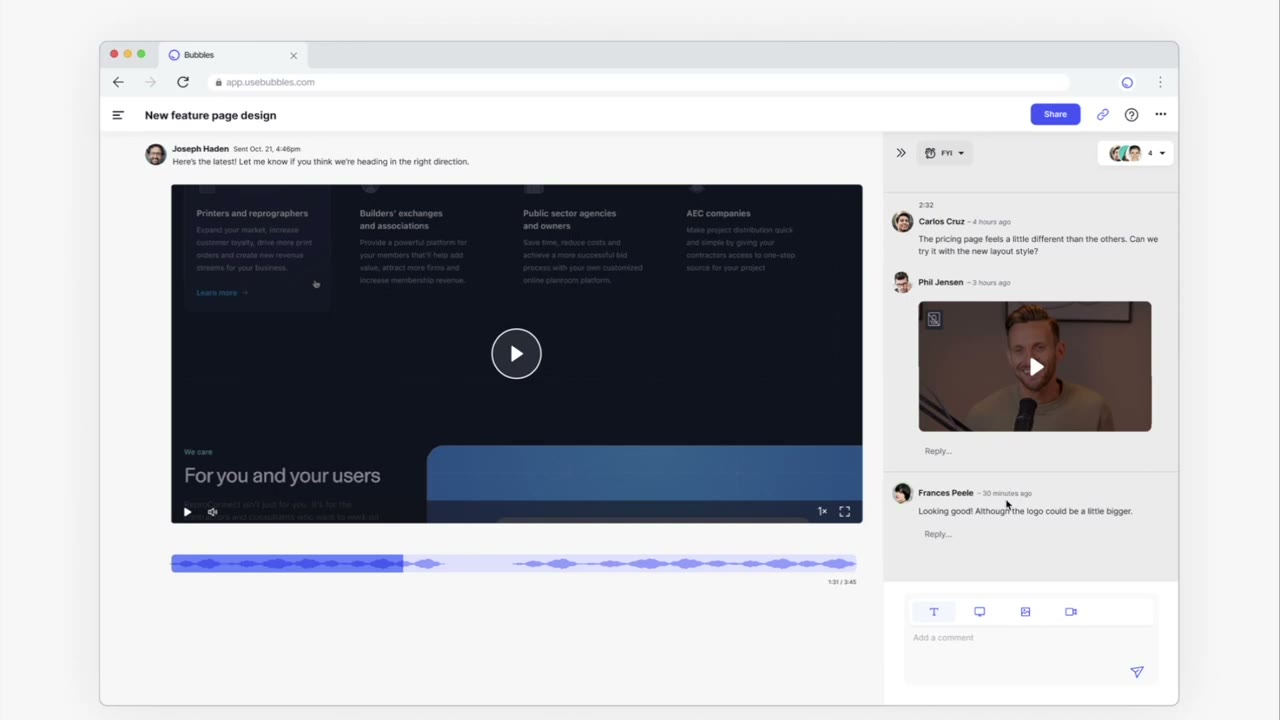Image resolution: width=1280 pixels, height=720 pixels.
Task: Open the hamburger menu beside the page title
Action: point(118,115)
